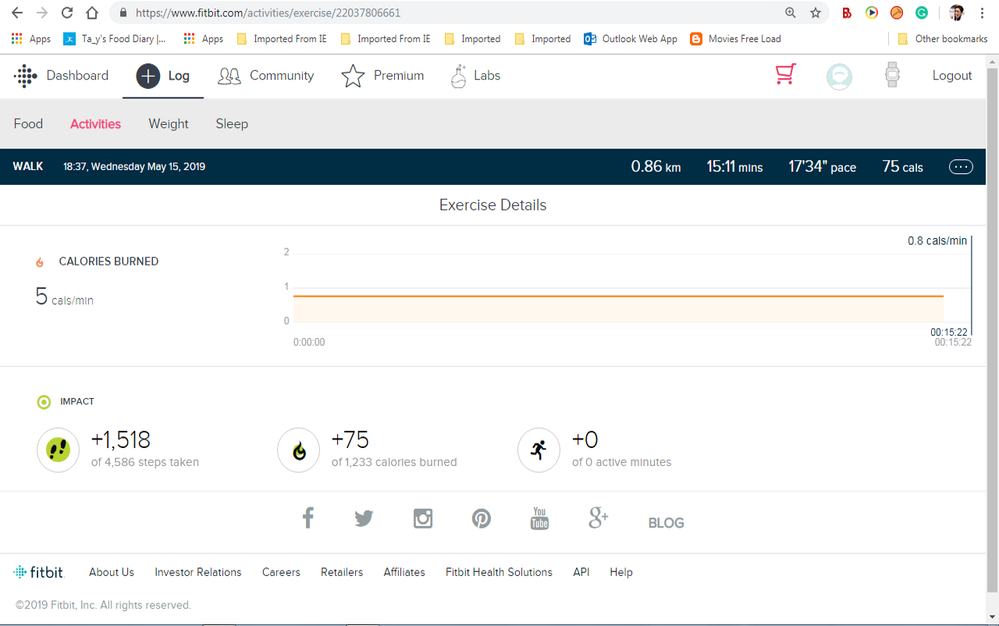The height and width of the screenshot is (626, 999).
Task: Click the '75 cals' summary value
Action: [902, 167]
